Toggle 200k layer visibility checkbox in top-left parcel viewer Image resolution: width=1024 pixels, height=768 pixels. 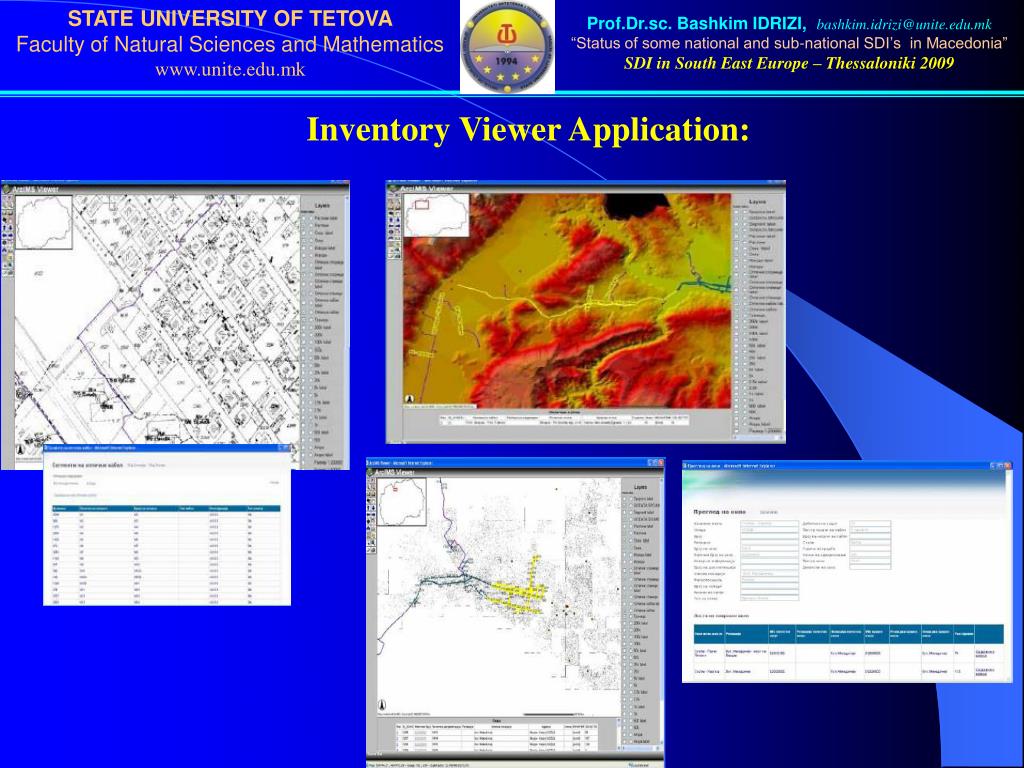click(x=304, y=335)
